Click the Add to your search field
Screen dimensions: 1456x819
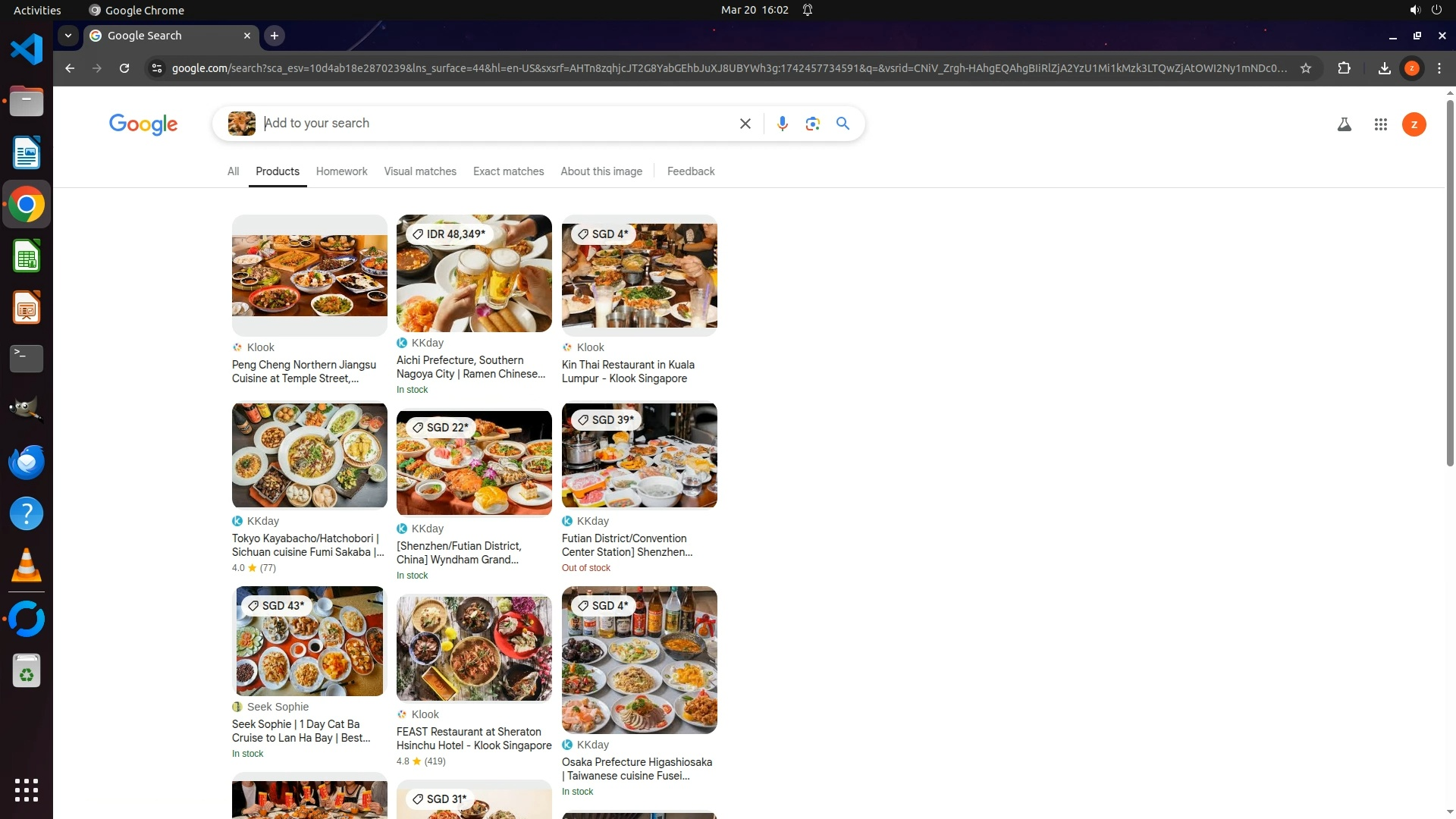(493, 124)
